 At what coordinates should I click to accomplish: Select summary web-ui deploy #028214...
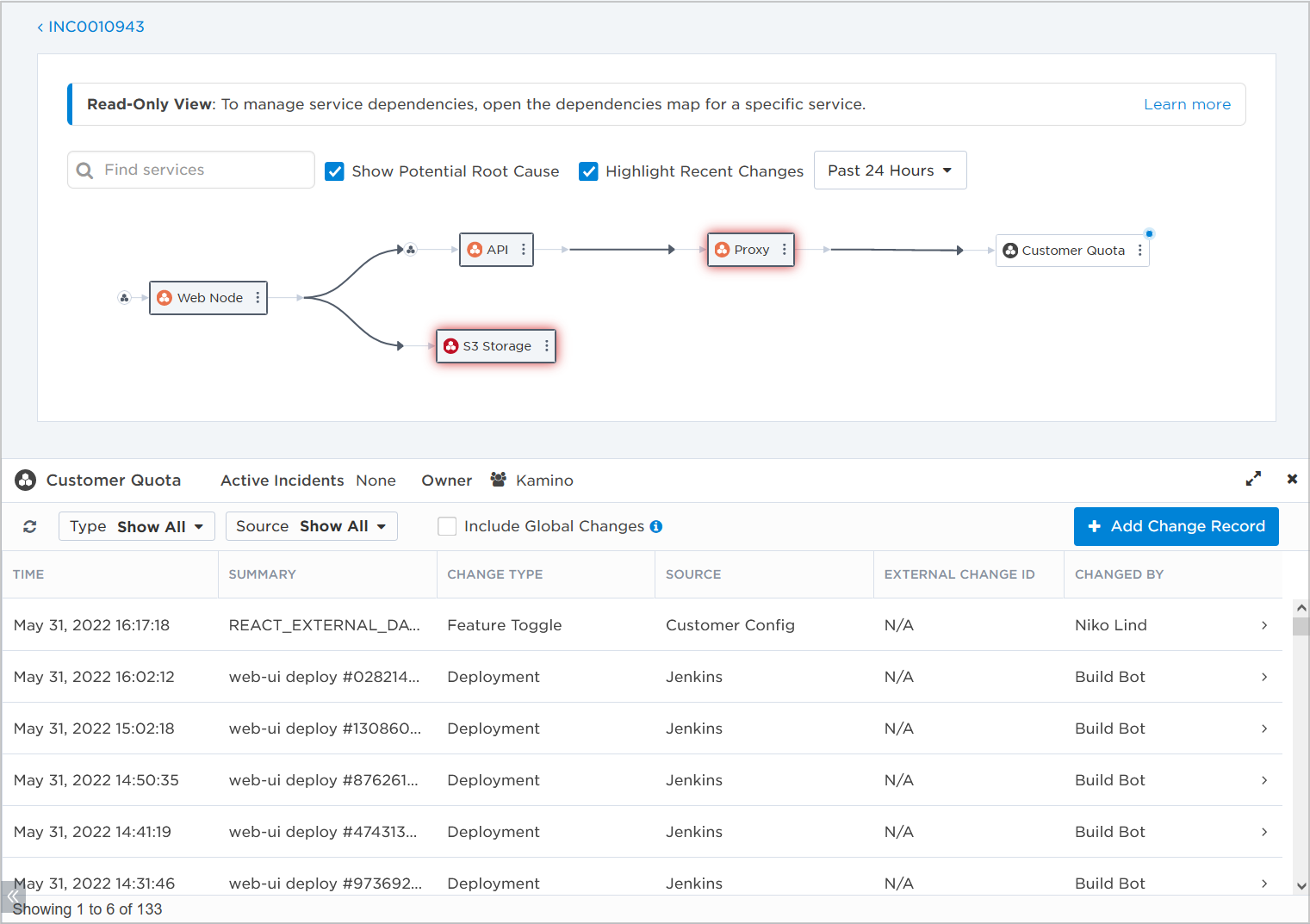[x=325, y=677]
